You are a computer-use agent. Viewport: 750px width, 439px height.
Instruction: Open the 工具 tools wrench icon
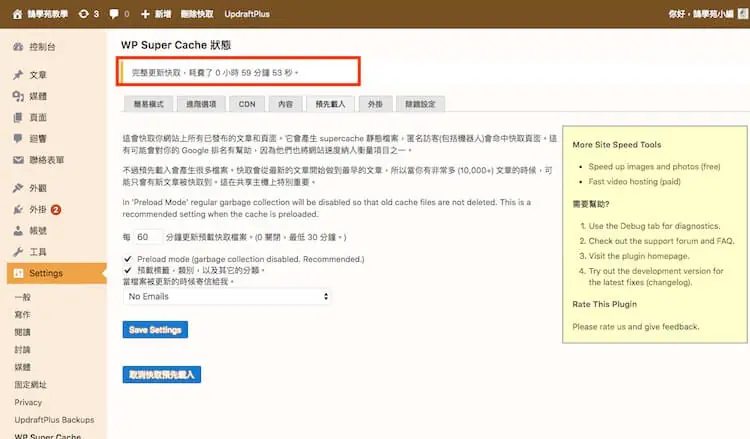click(x=18, y=252)
